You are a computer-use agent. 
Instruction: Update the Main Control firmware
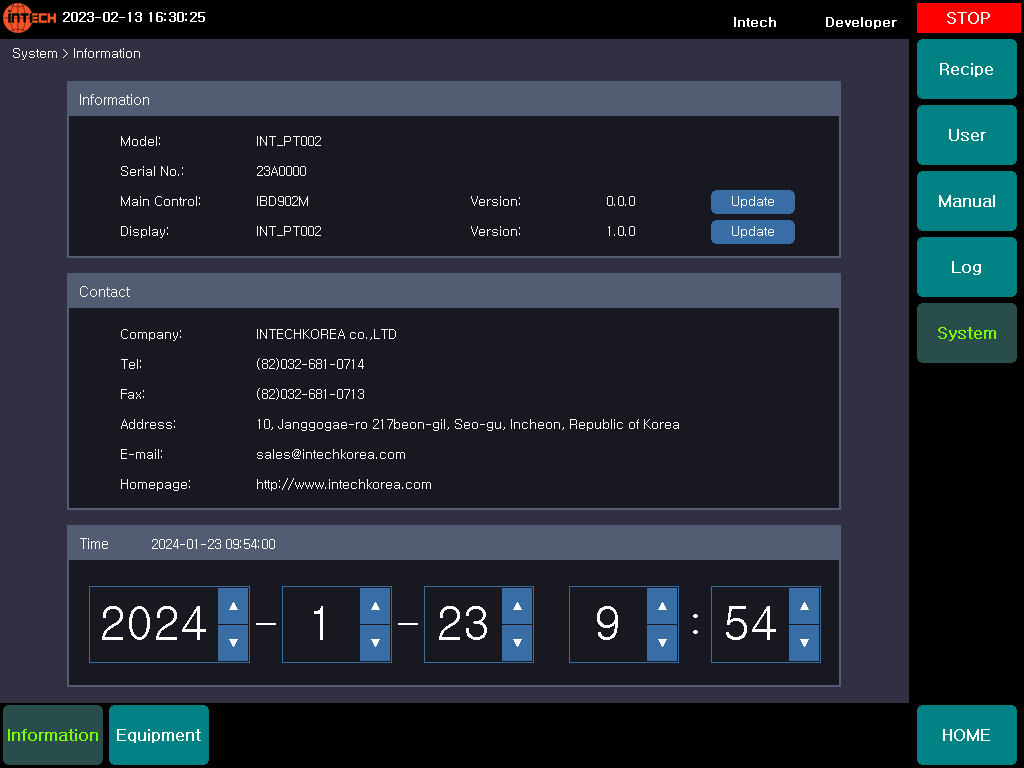click(752, 202)
